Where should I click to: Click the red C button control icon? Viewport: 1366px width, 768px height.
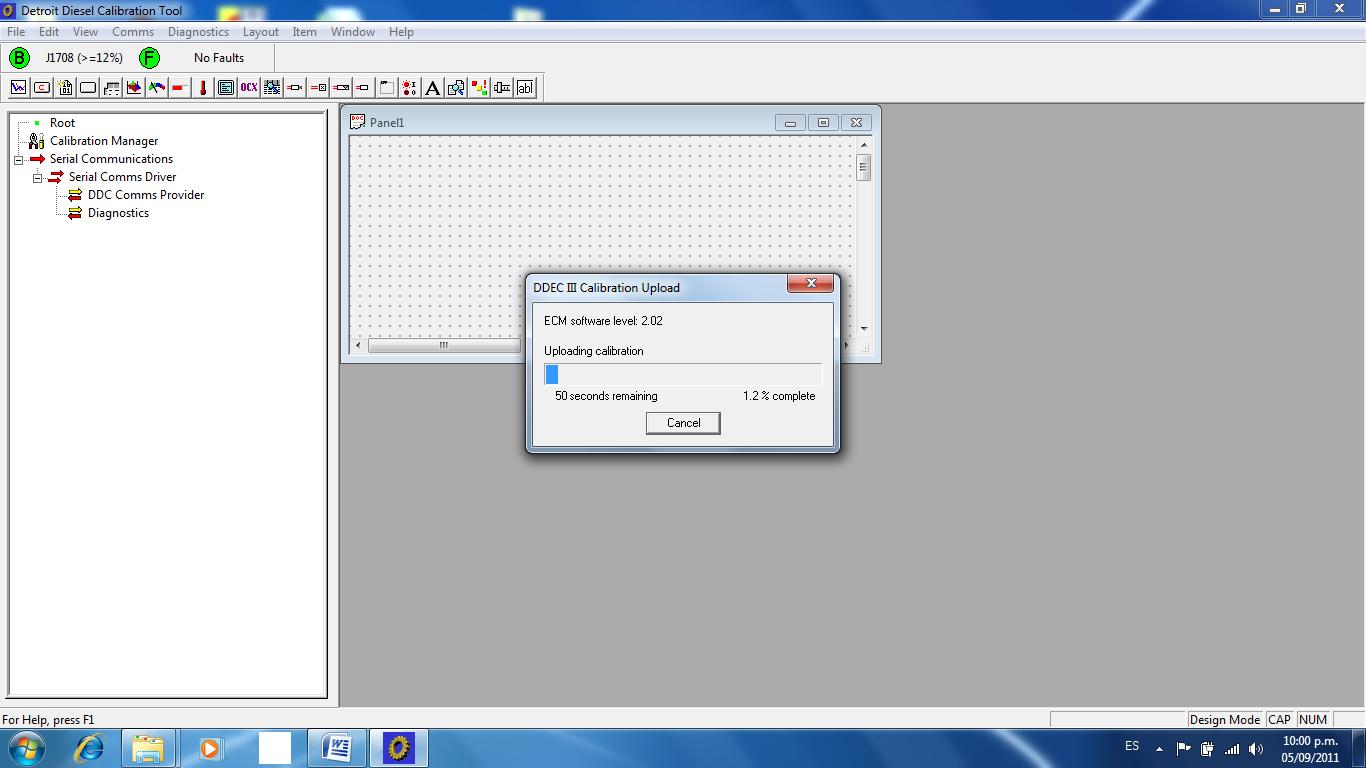[42, 88]
